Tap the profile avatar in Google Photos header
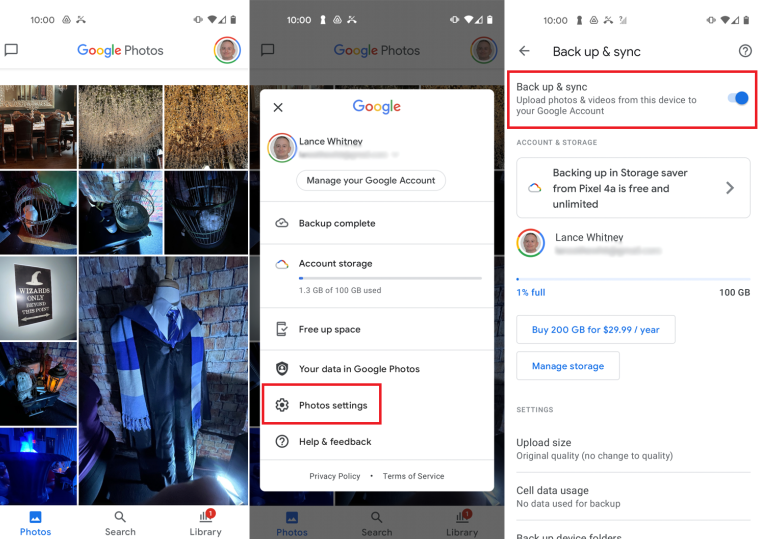 [227, 50]
